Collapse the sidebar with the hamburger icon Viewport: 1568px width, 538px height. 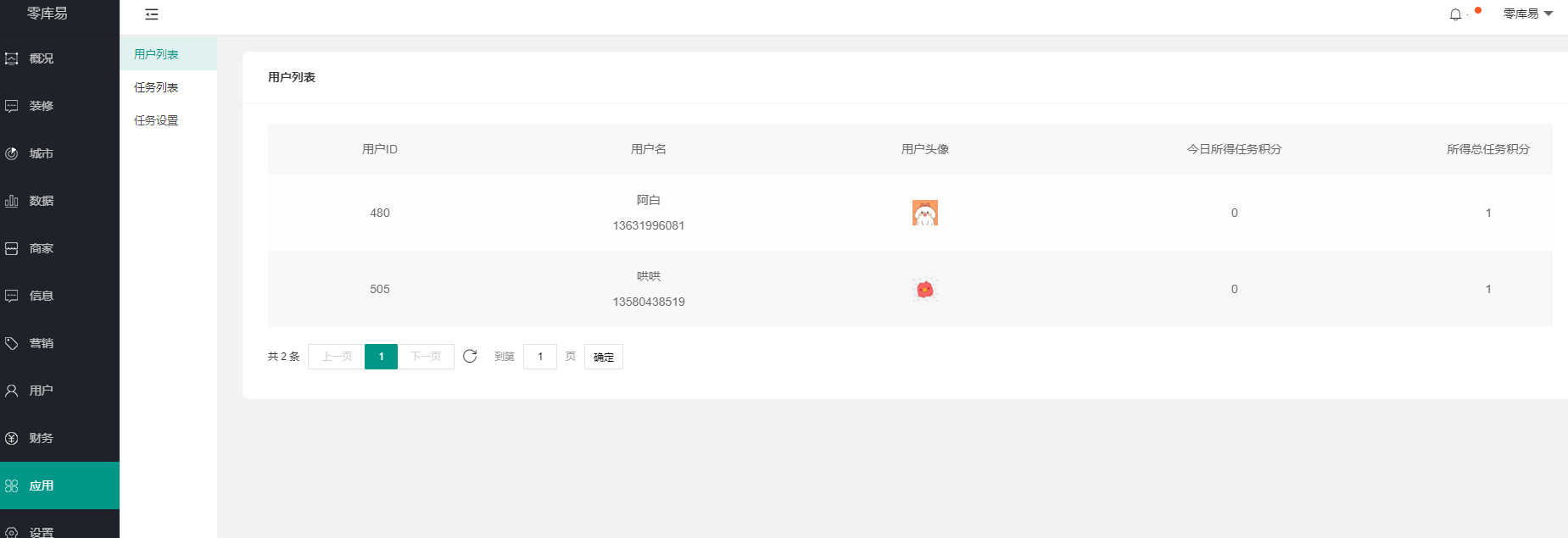tap(152, 14)
